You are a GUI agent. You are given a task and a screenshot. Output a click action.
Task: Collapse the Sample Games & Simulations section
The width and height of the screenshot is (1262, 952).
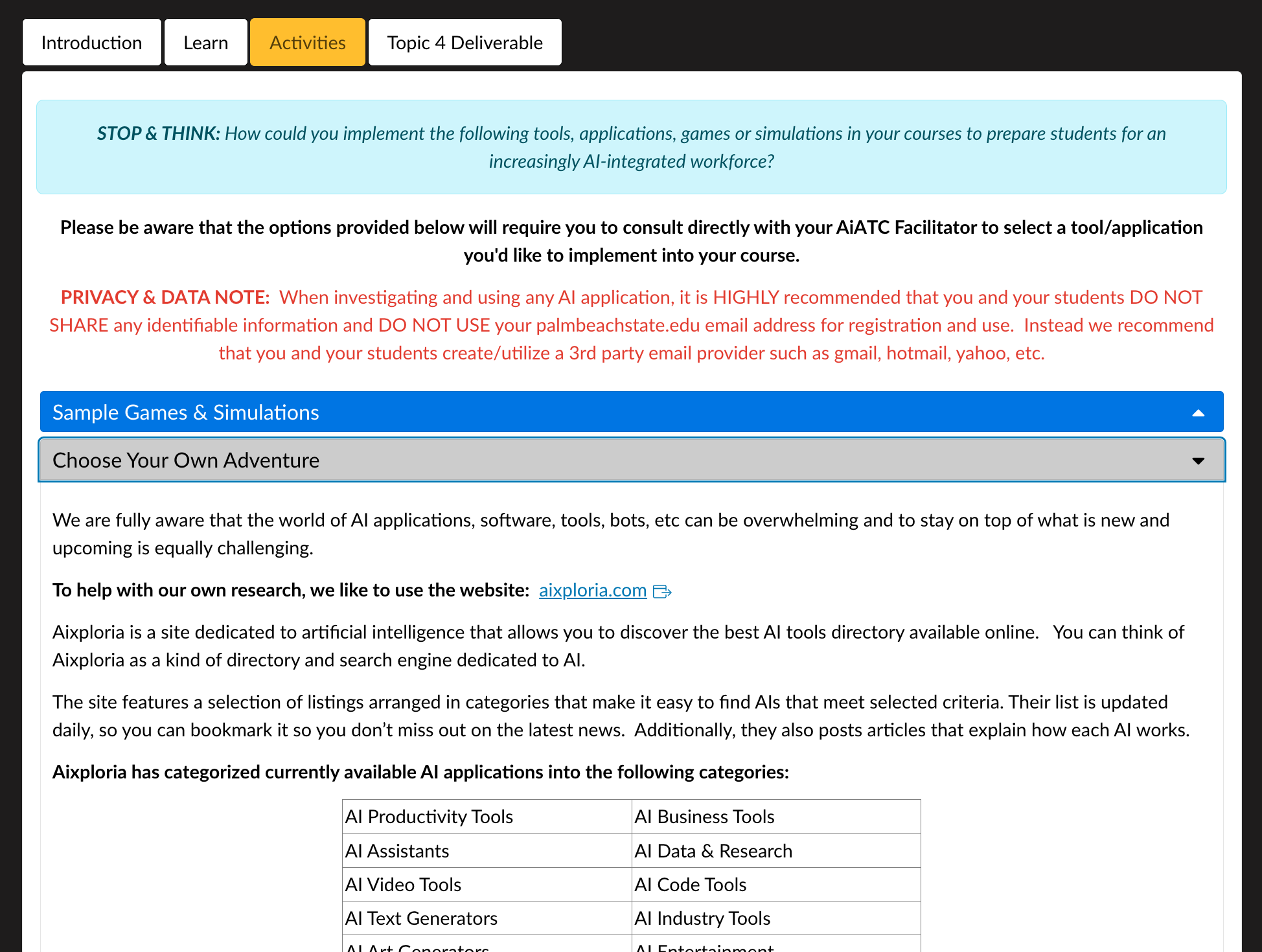[x=186, y=413]
